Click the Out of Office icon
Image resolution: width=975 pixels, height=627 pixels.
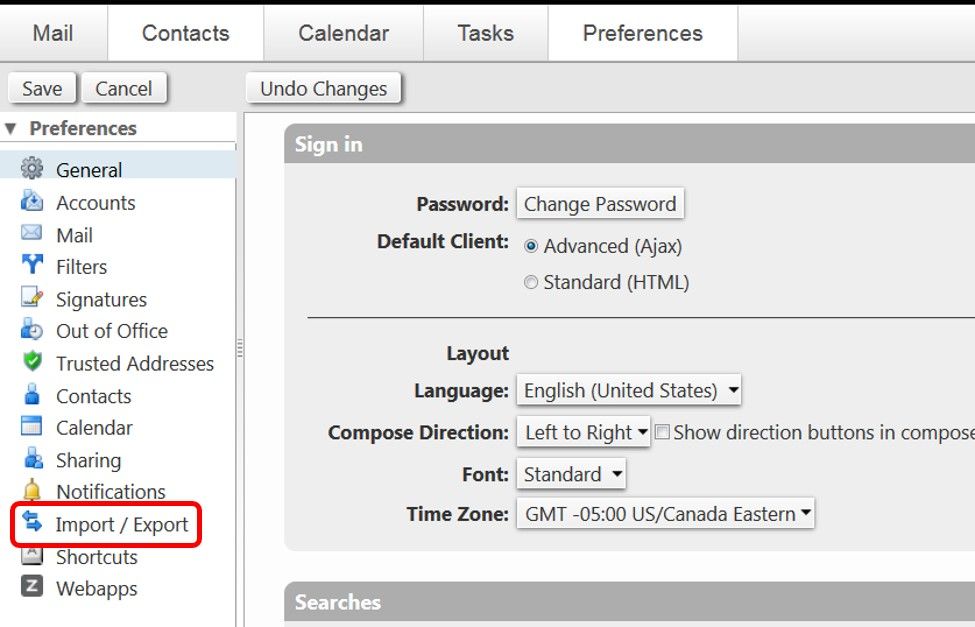coord(32,331)
